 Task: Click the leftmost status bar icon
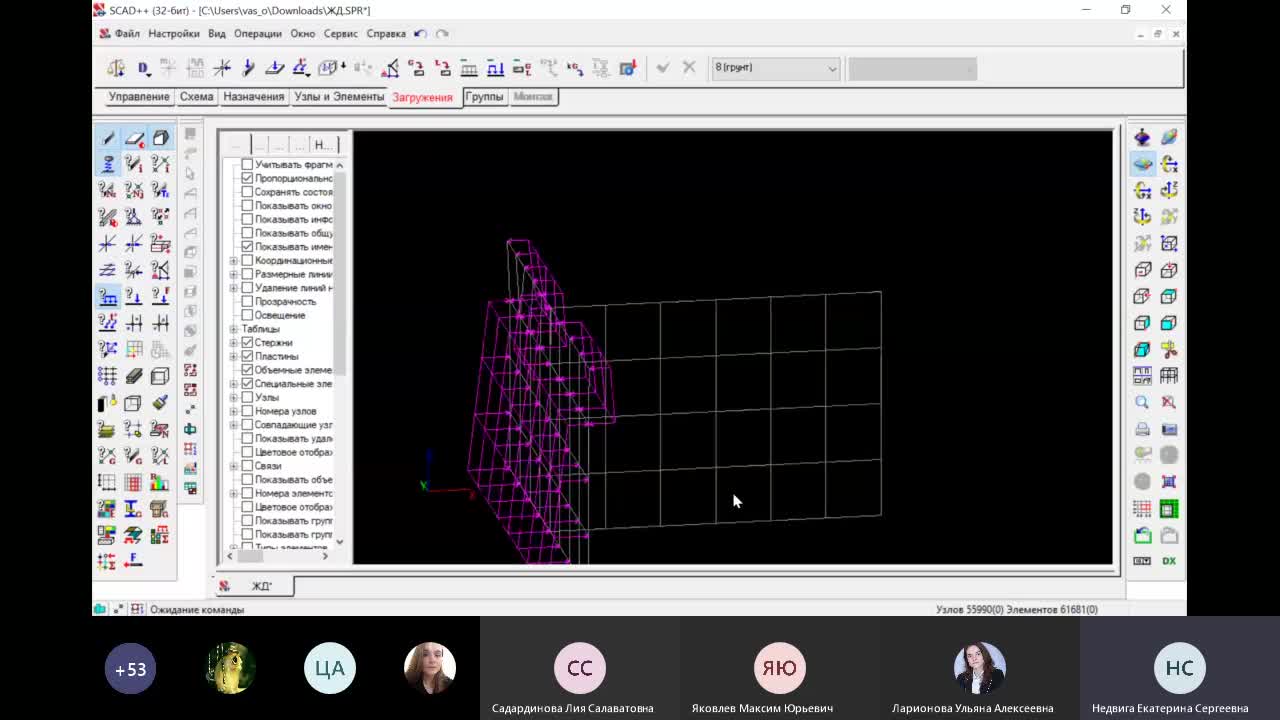click(x=100, y=609)
